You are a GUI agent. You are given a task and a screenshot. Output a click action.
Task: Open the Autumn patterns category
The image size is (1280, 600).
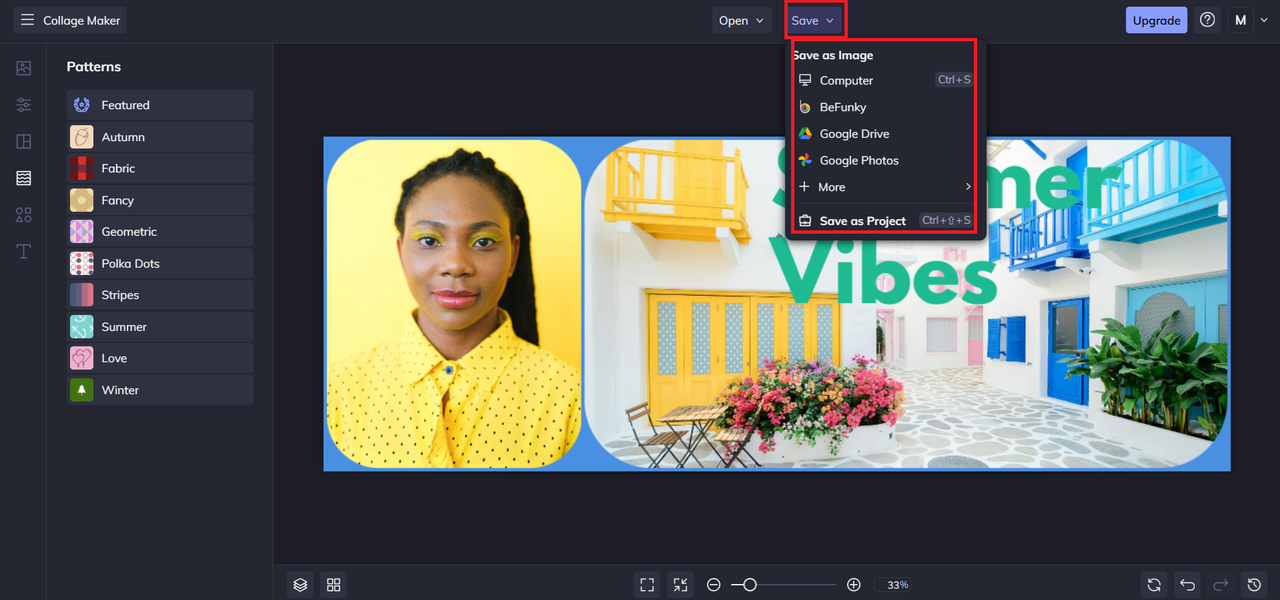[160, 137]
